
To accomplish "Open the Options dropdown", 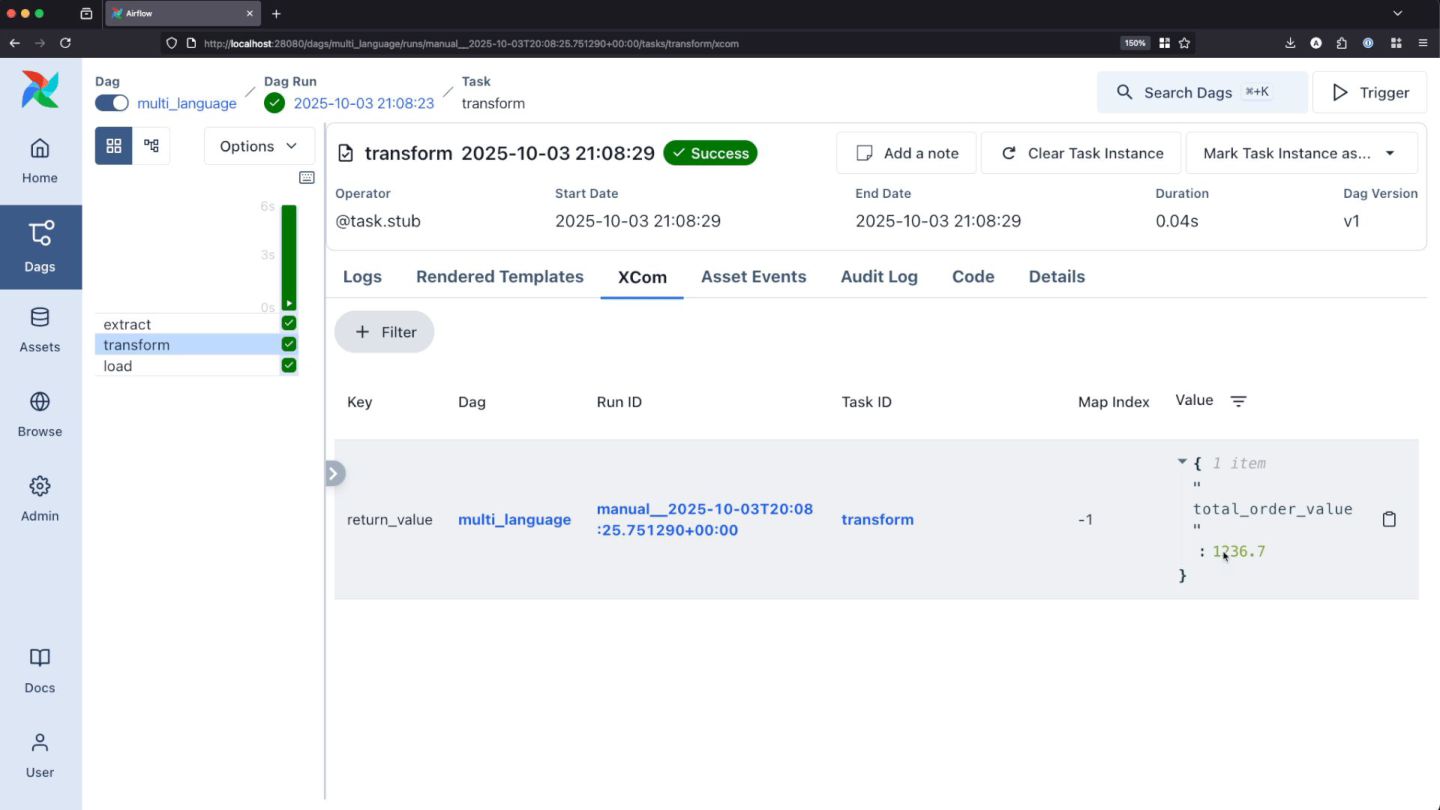I will click(x=259, y=146).
